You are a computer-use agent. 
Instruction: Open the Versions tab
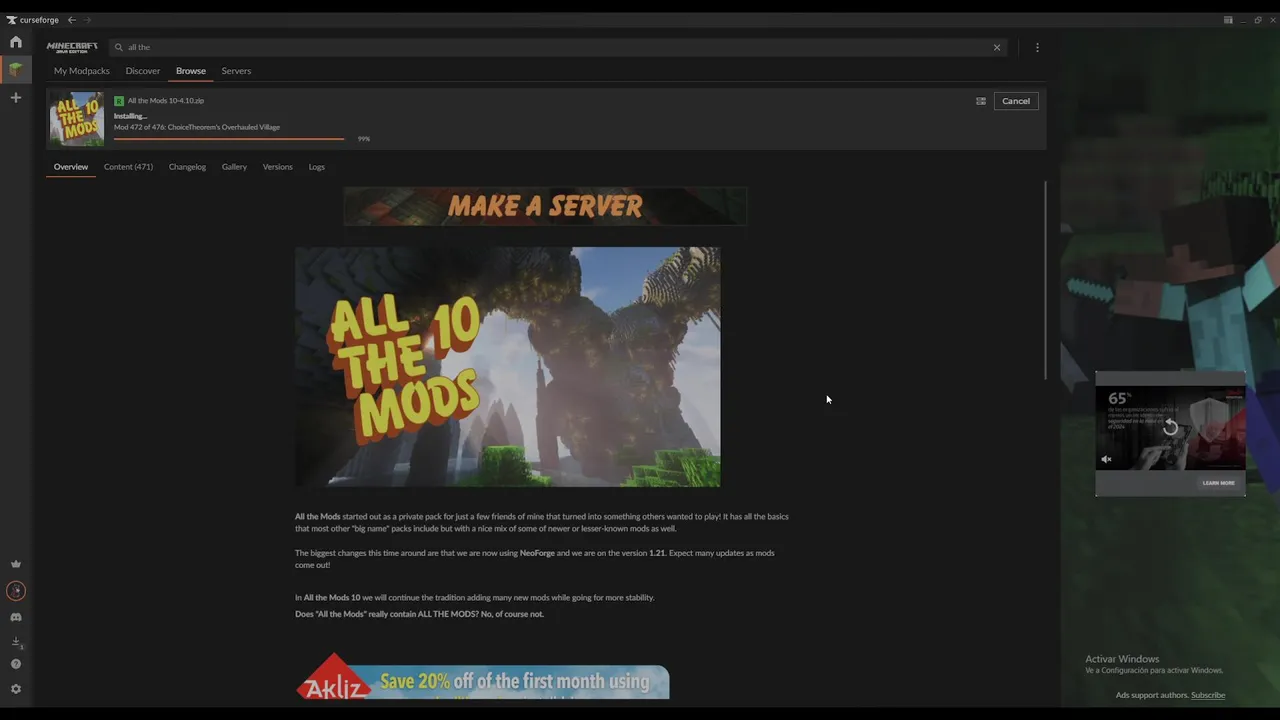277,167
